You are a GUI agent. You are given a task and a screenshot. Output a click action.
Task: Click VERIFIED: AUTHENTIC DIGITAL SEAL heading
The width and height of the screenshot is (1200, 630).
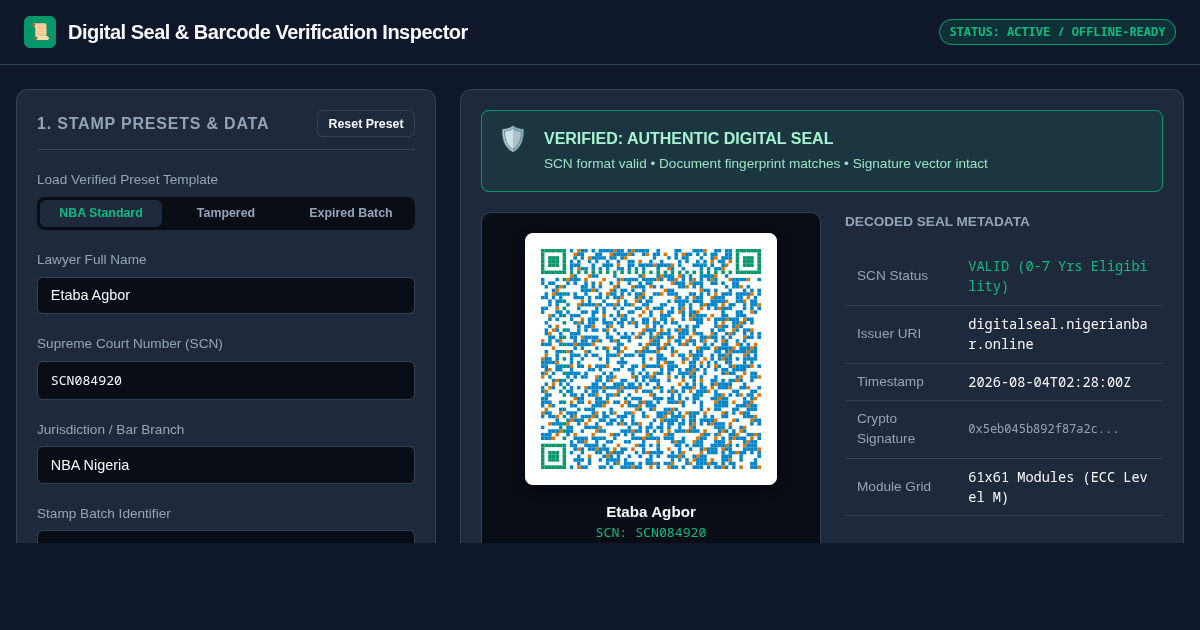tap(688, 139)
